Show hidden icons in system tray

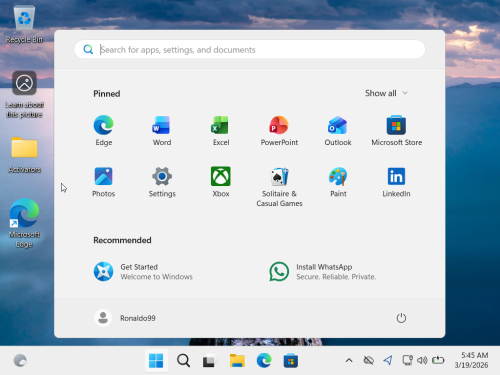349,360
